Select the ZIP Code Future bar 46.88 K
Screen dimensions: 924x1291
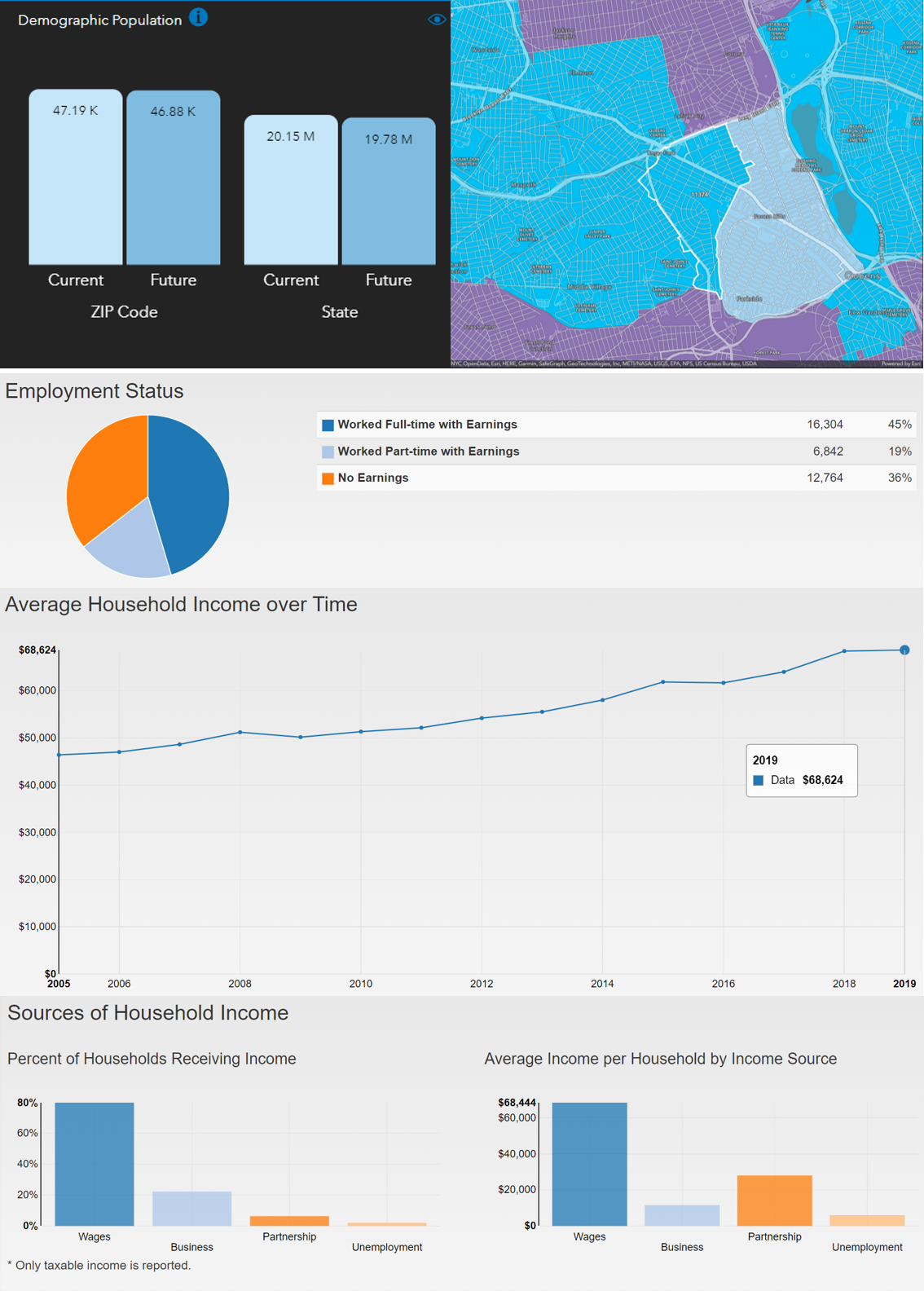(x=174, y=178)
